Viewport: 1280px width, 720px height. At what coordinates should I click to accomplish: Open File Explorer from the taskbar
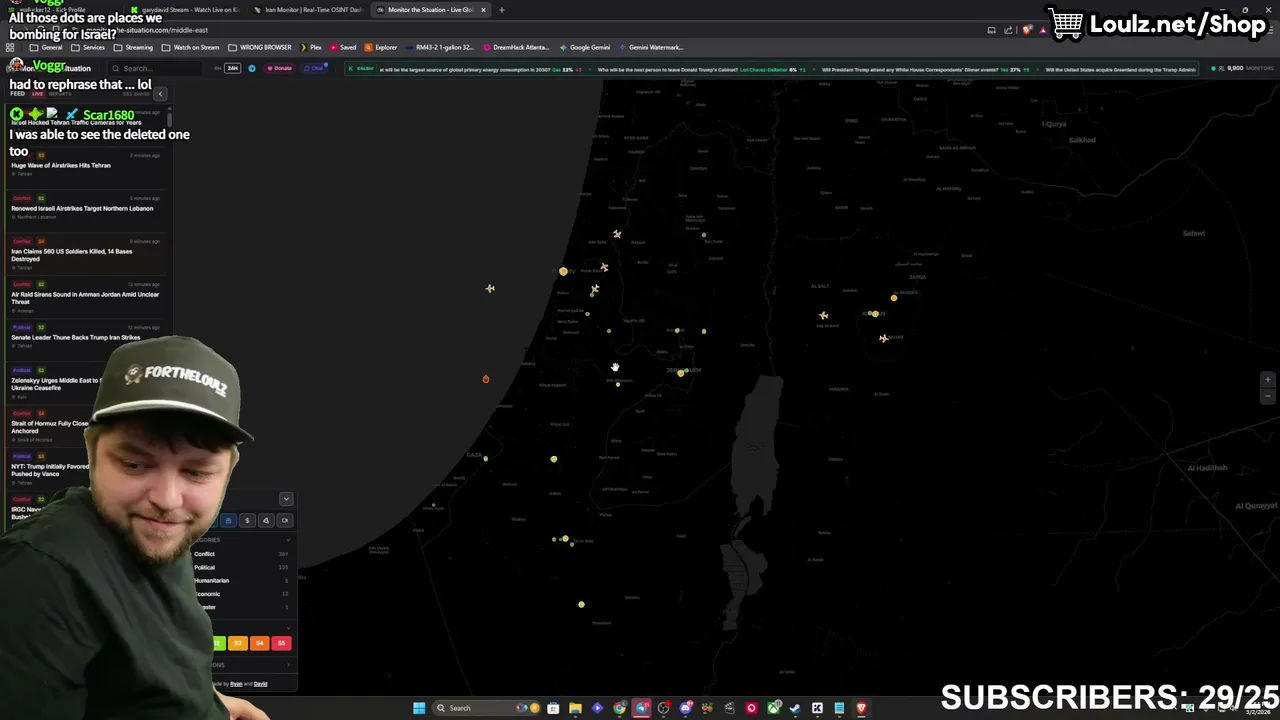575,708
